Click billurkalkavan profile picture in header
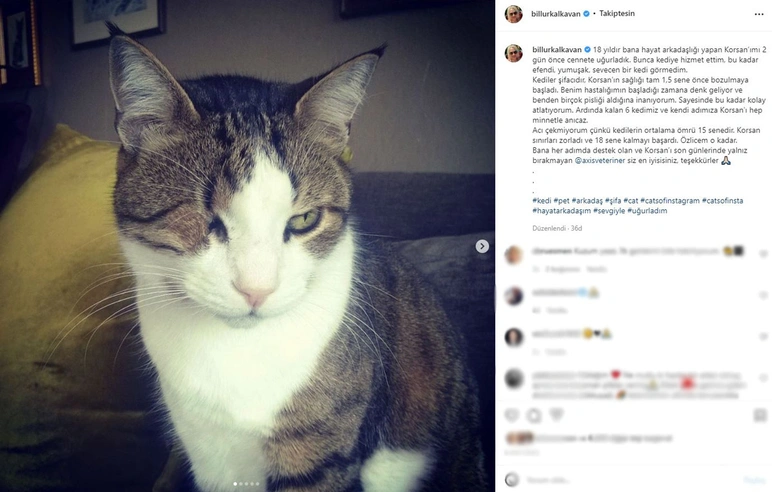The image size is (772, 492). click(514, 14)
